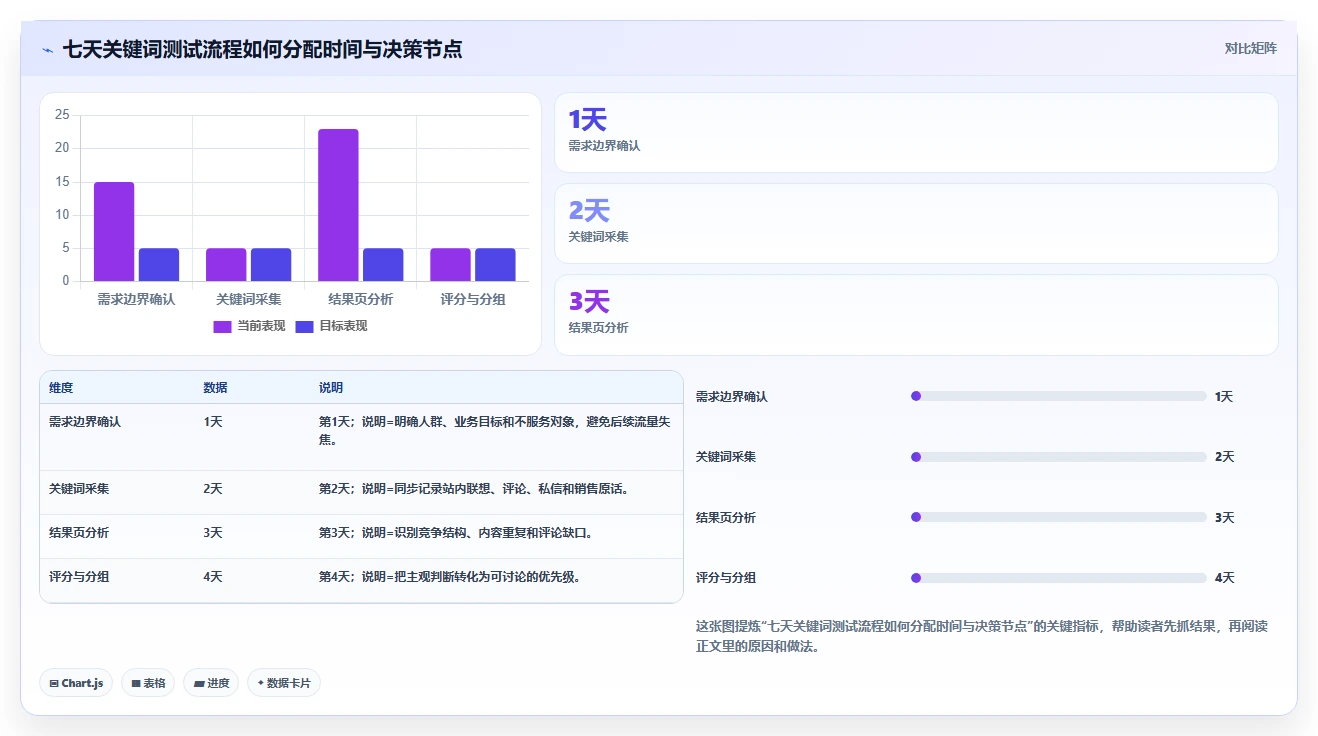Click the chart's 25 y-axis label
The height and width of the screenshot is (736, 1318).
pos(62,115)
